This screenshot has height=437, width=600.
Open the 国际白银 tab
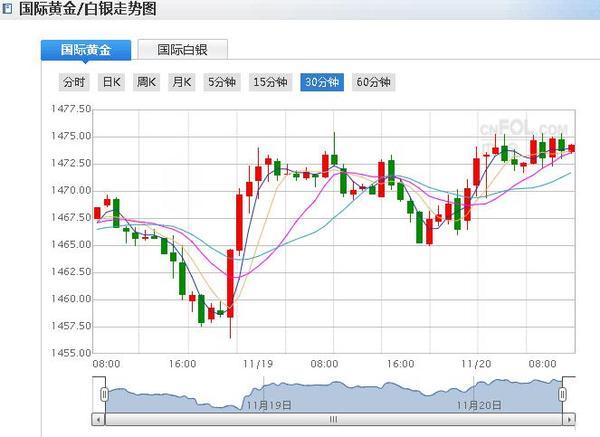click(x=182, y=49)
